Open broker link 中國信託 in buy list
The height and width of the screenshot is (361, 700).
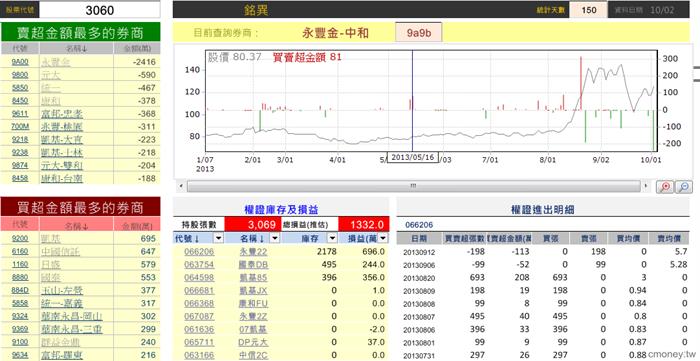[60, 252]
